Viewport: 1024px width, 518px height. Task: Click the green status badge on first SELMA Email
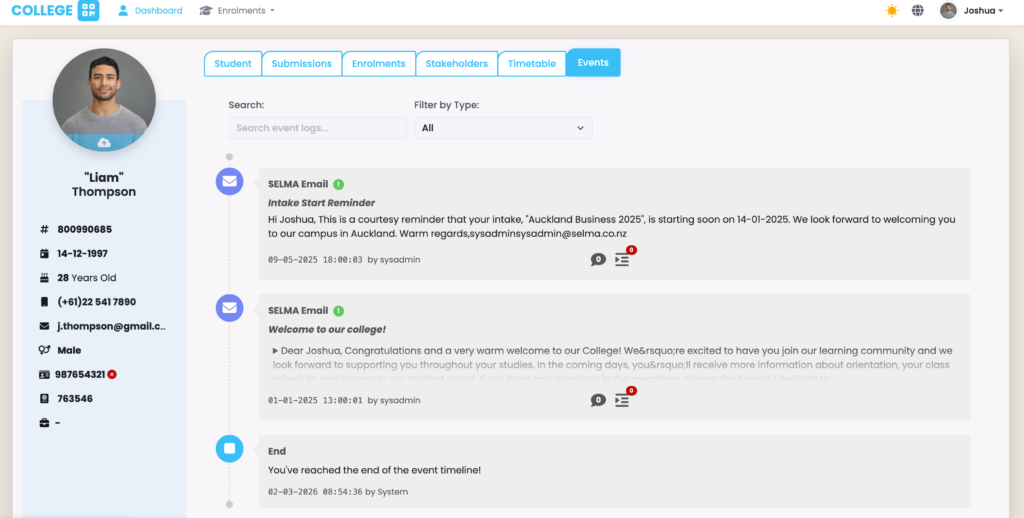point(339,184)
